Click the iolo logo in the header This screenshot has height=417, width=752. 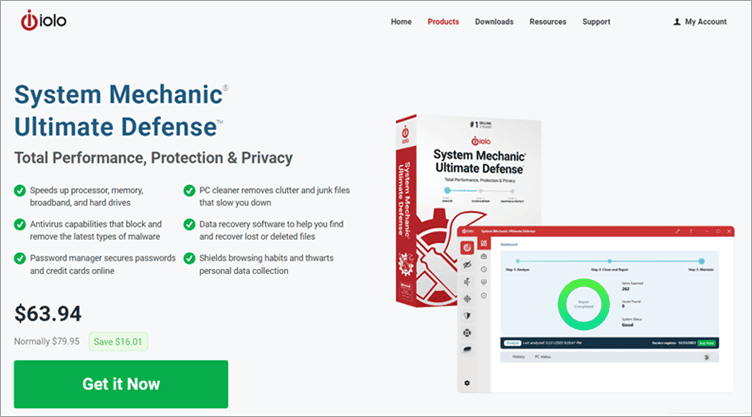pyautogui.click(x=43, y=21)
